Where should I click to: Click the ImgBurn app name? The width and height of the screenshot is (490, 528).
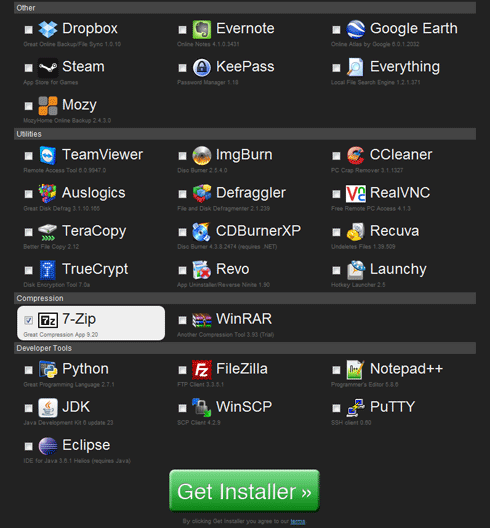(244, 155)
